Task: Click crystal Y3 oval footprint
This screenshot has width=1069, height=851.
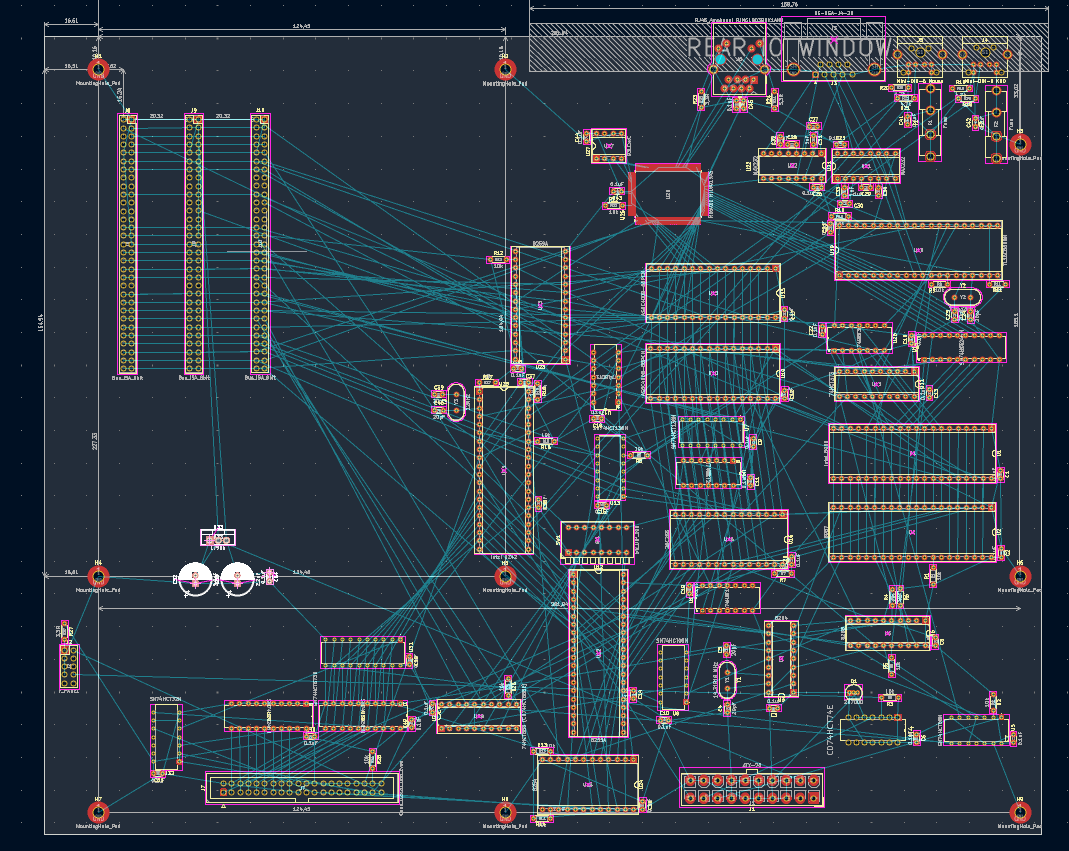Action: click(x=456, y=402)
